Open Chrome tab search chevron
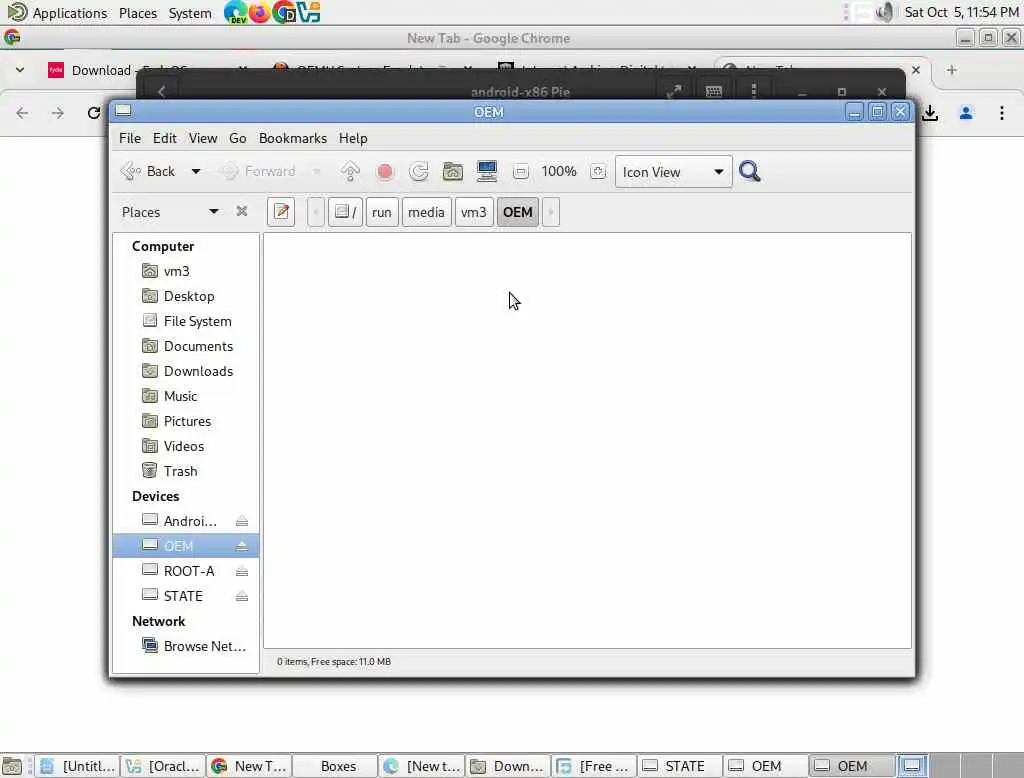The image size is (1024, 778). coord(20,69)
